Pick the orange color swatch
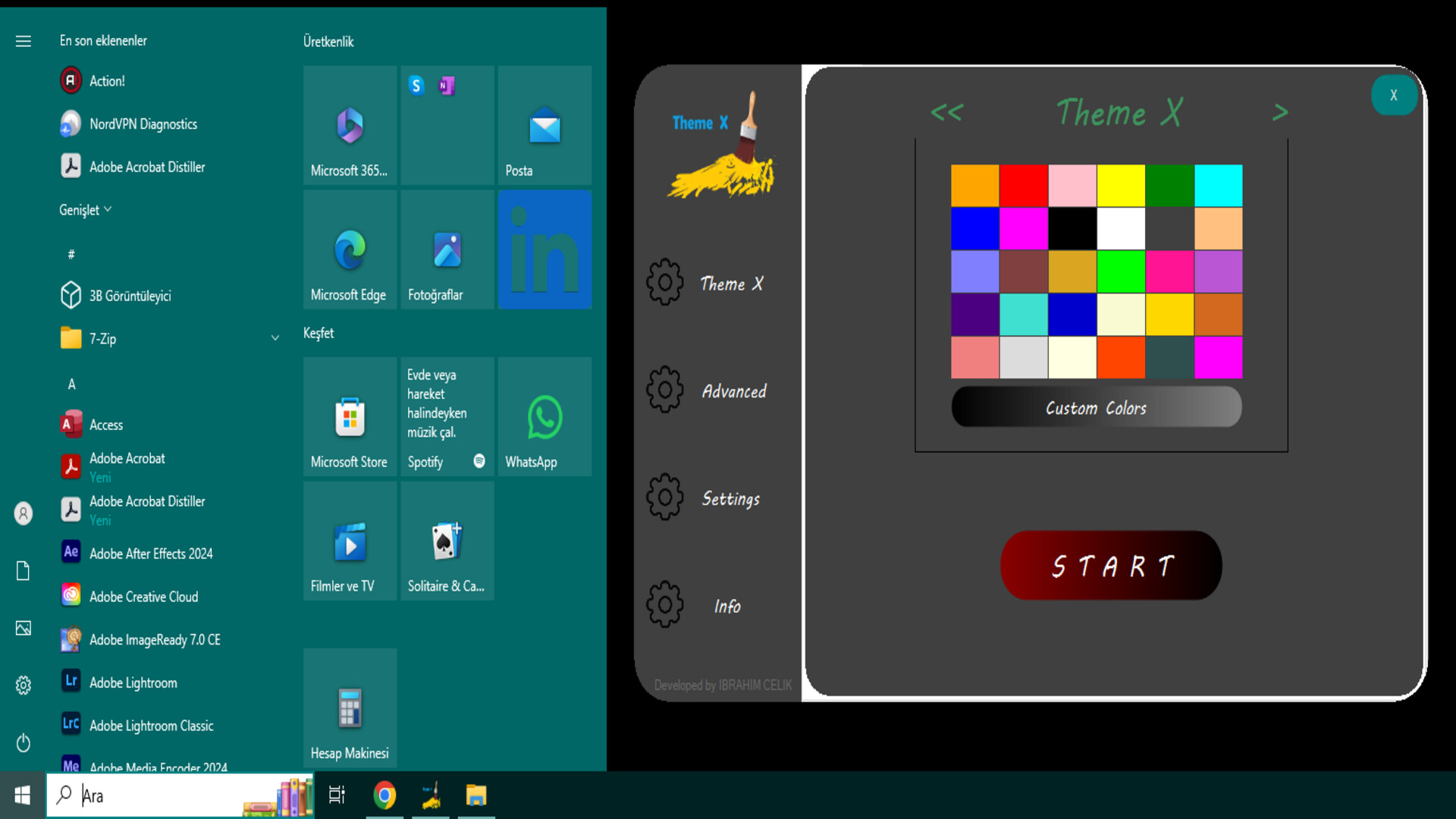Viewport: 1456px width, 819px height. click(x=974, y=186)
